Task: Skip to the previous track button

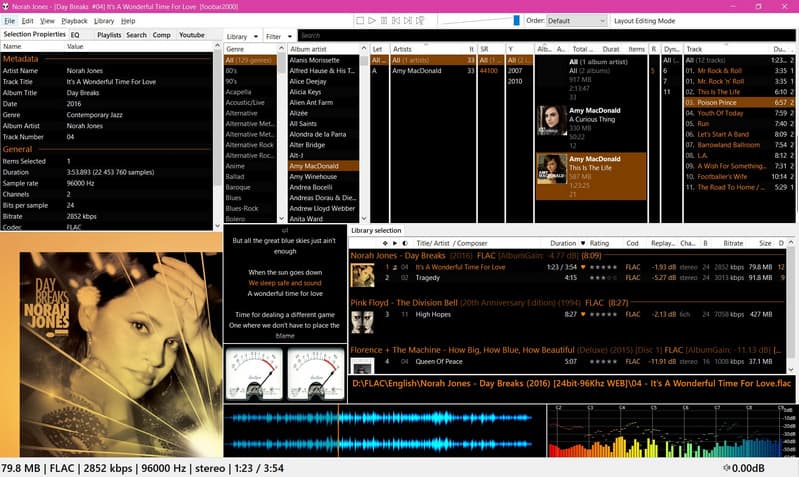Action: pyautogui.click(x=397, y=20)
